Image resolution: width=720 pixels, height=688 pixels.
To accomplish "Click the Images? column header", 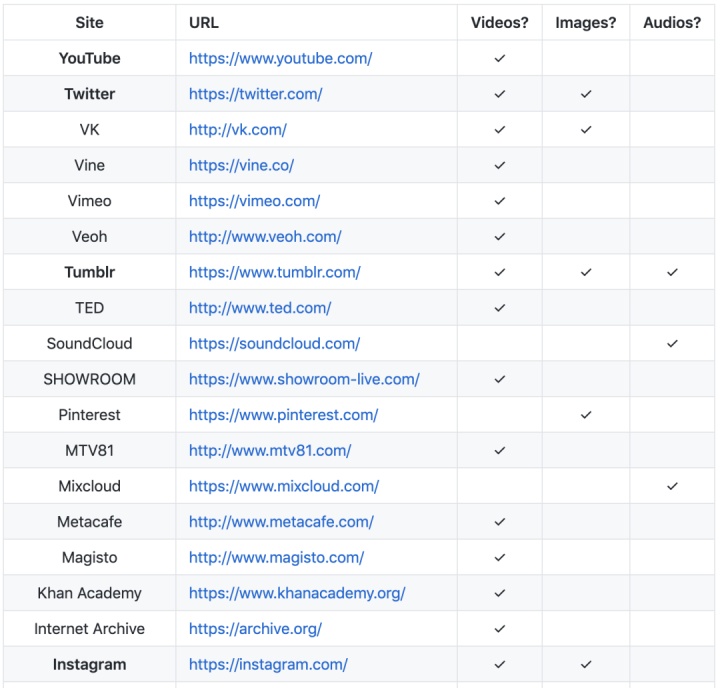I will coord(586,23).
